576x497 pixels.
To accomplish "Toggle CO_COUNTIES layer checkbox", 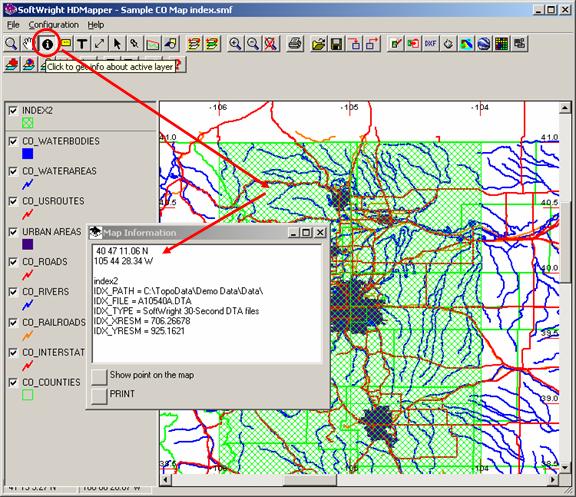I will pos(13,383).
